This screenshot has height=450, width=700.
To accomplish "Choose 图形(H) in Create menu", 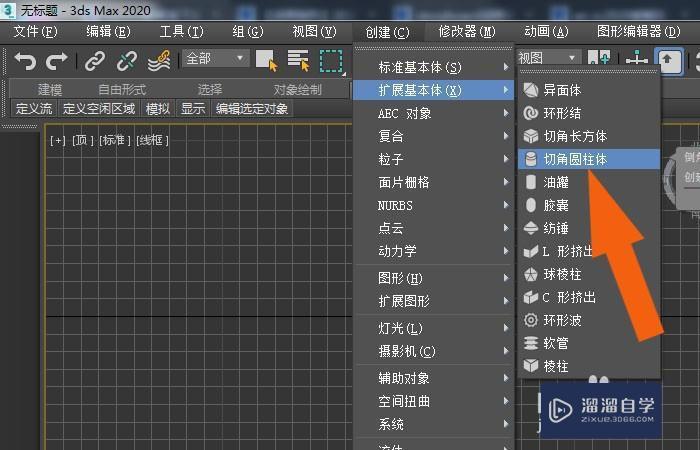I will click(x=433, y=278).
